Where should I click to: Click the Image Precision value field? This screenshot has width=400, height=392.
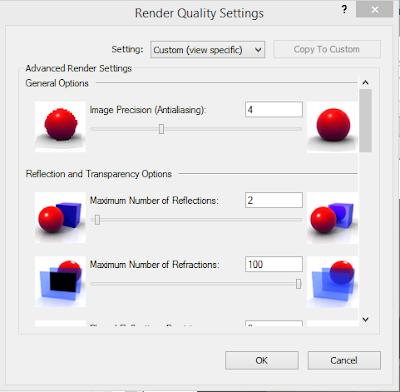274,109
